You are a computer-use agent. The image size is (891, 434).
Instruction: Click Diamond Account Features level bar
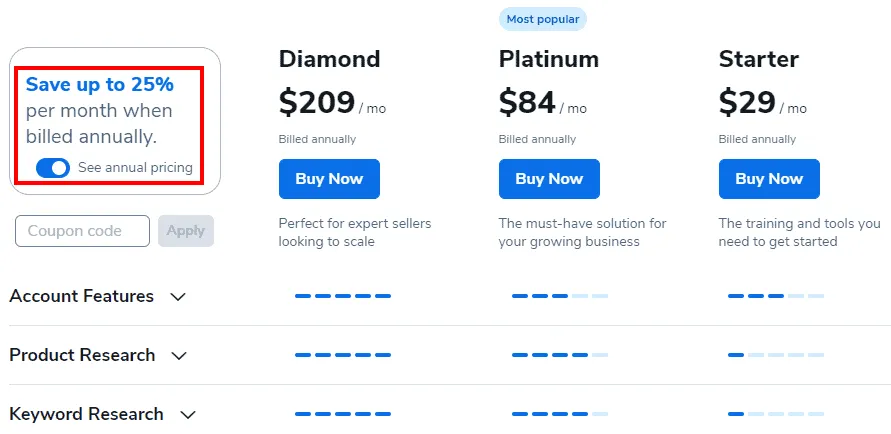[343, 296]
